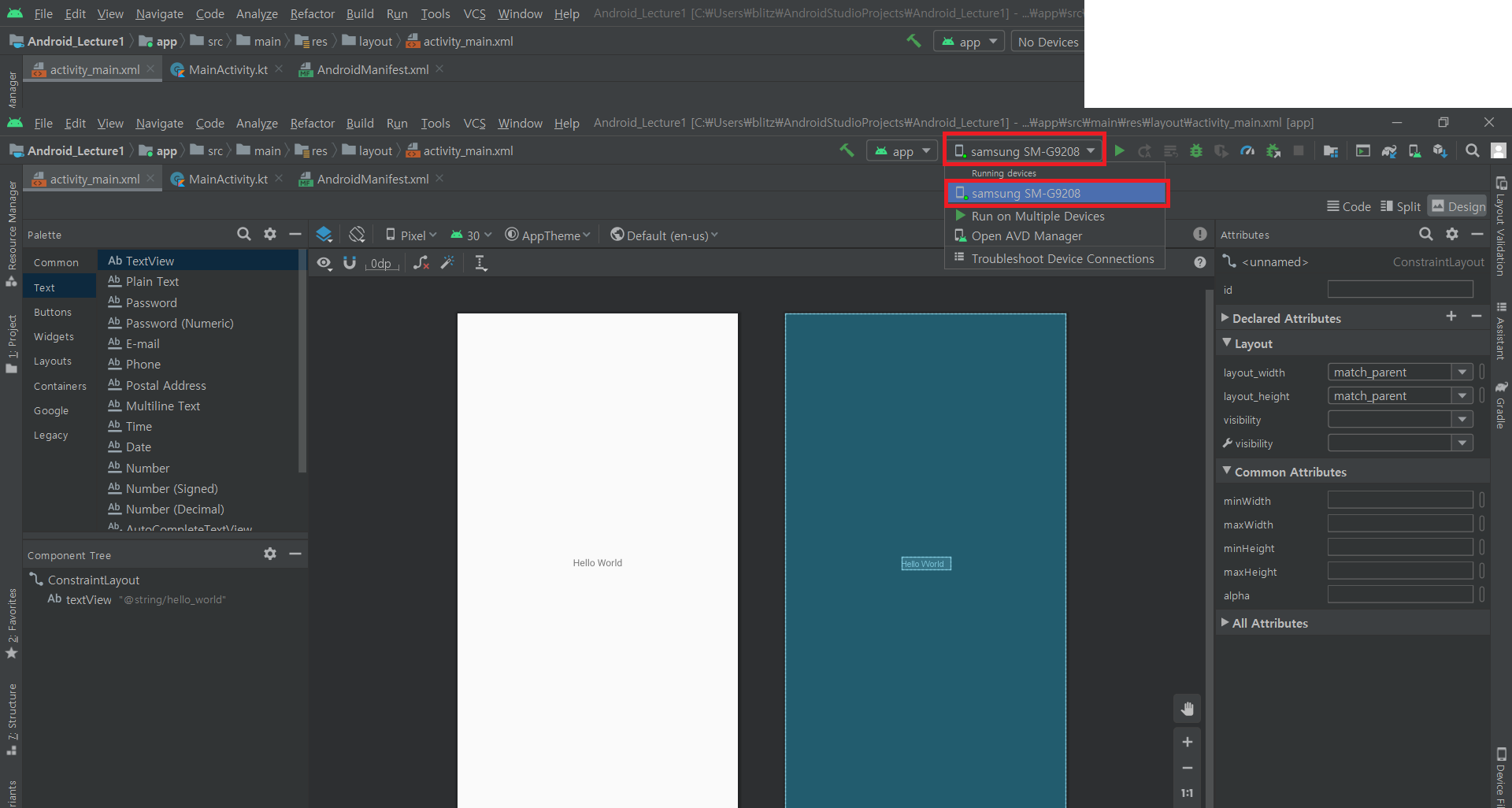
Task: Search attributes with magnifier in Attributes panel
Action: (x=1426, y=234)
